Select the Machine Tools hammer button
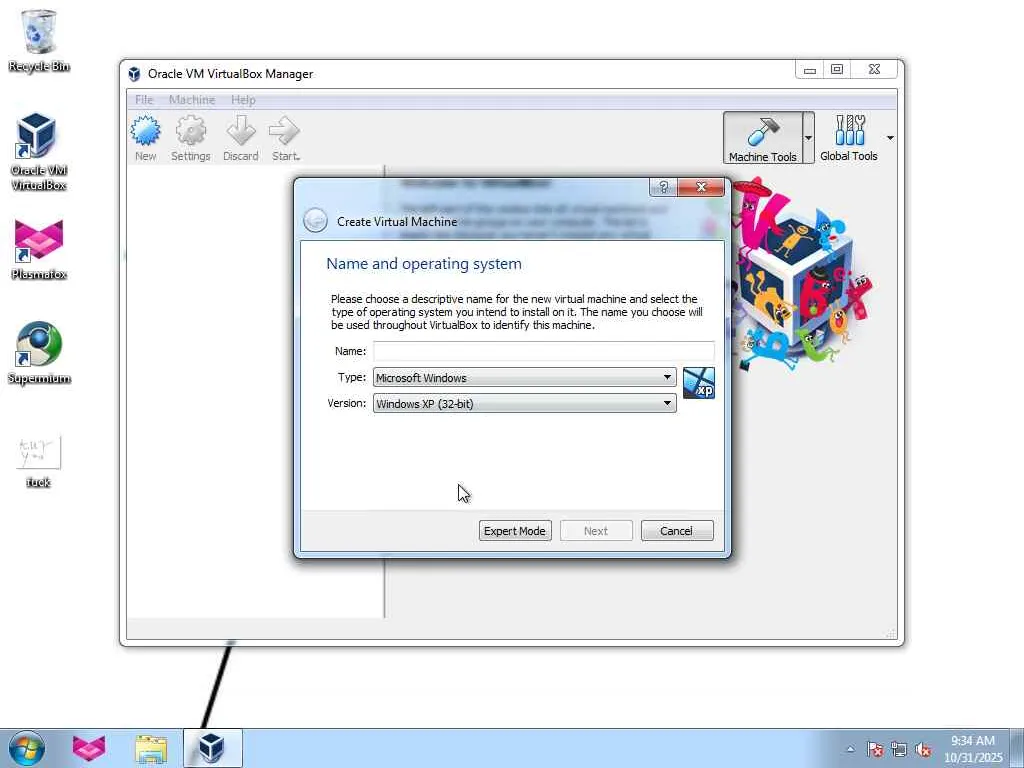Screen dimensions: 1024x768 pos(762,138)
